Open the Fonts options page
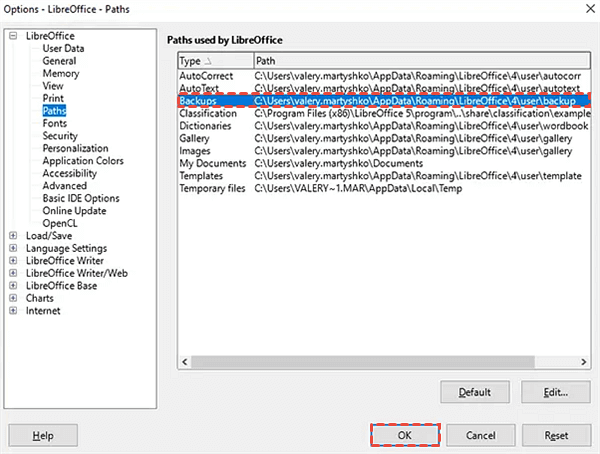The image size is (600, 454). [x=55, y=123]
